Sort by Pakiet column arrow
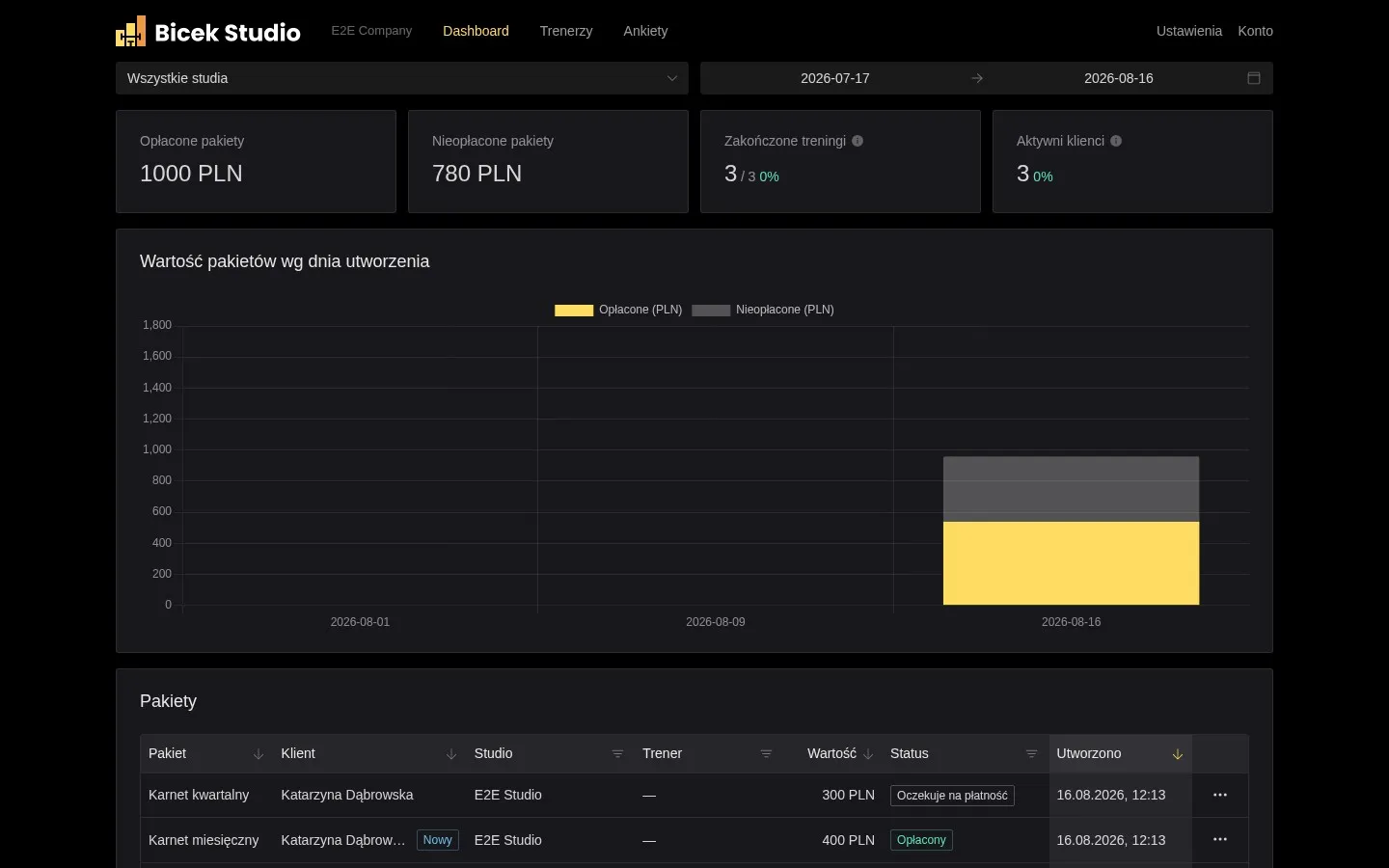This screenshot has width=1389, height=868. click(259, 754)
